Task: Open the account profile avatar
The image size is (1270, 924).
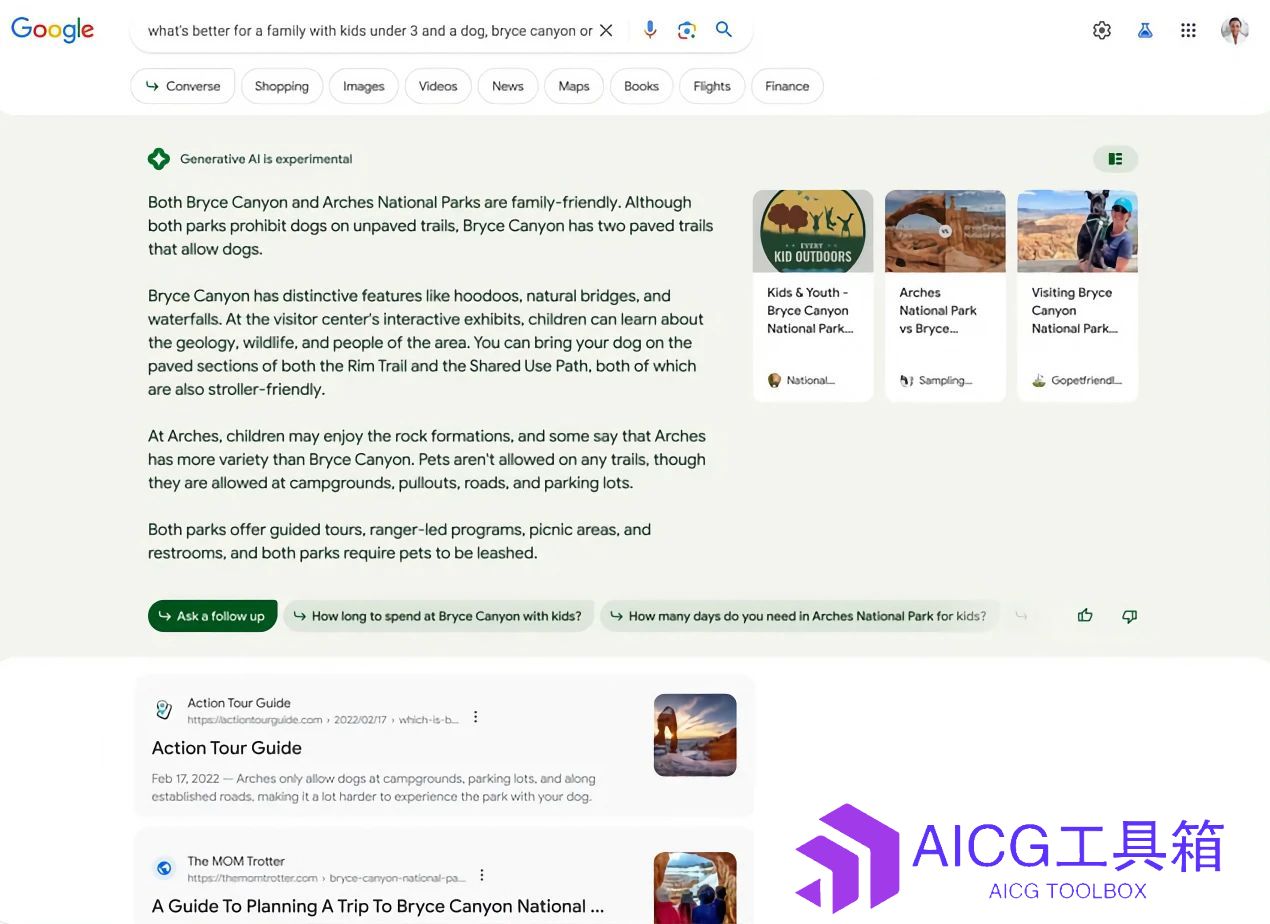Action: (1235, 30)
